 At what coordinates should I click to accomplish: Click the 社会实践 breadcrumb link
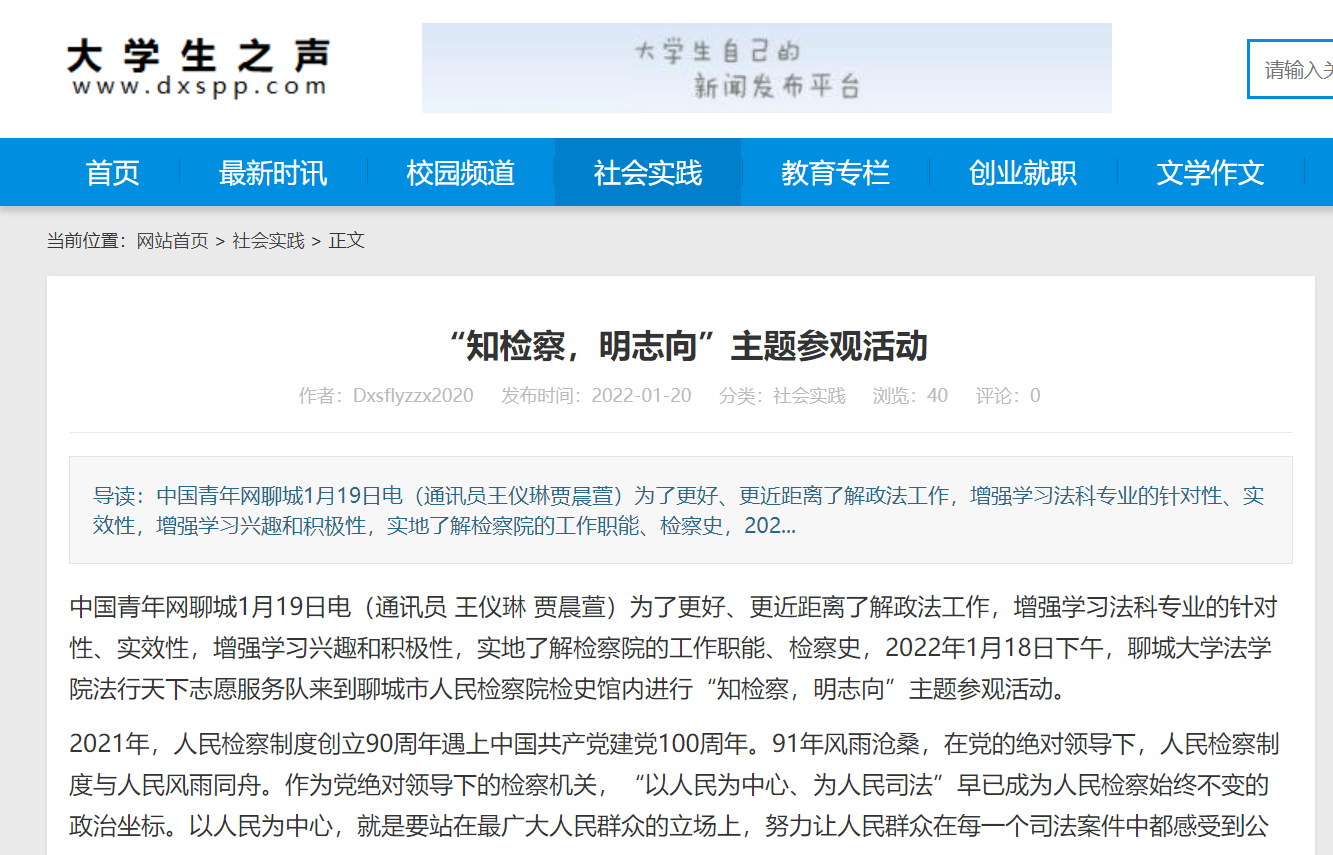pyautogui.click(x=269, y=241)
